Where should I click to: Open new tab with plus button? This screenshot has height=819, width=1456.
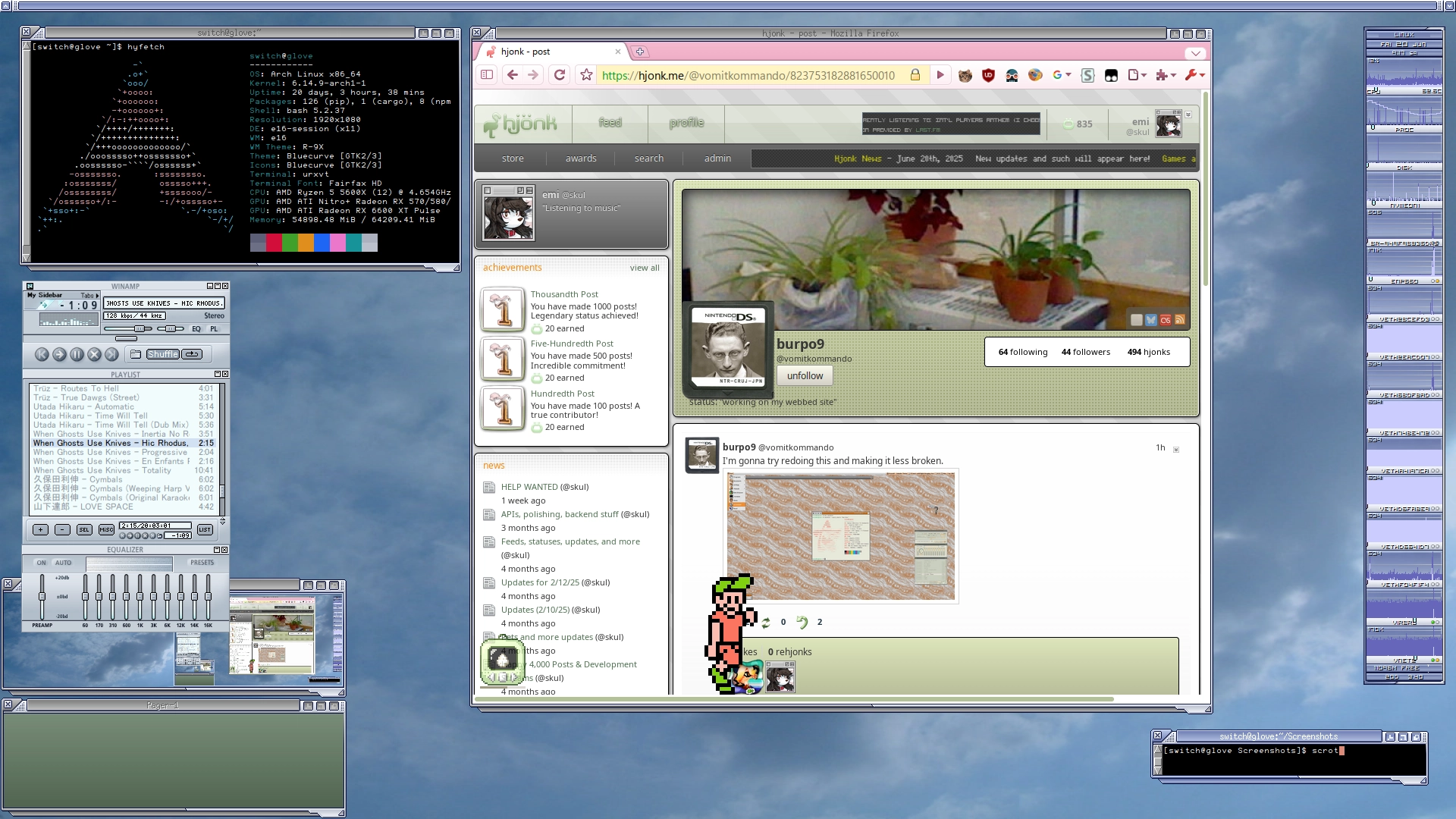pos(640,52)
